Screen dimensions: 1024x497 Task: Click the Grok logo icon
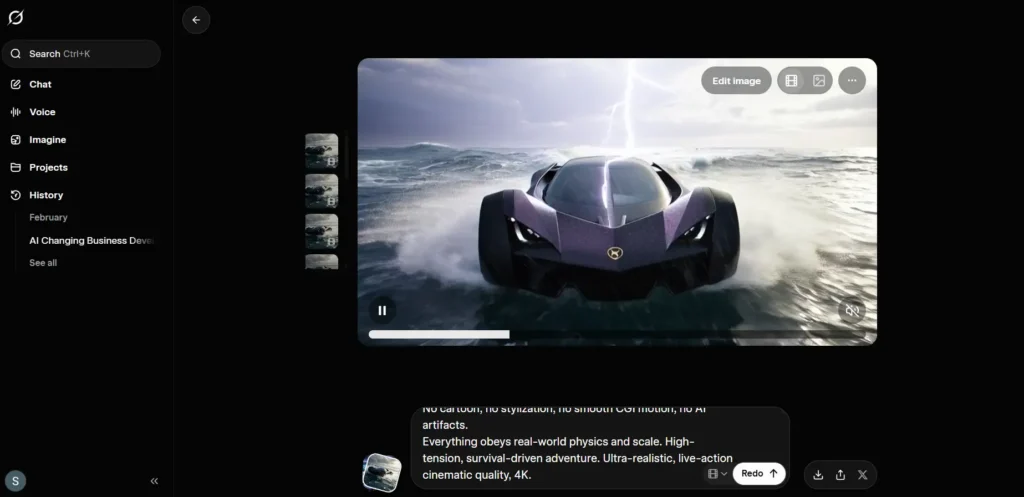point(16,18)
